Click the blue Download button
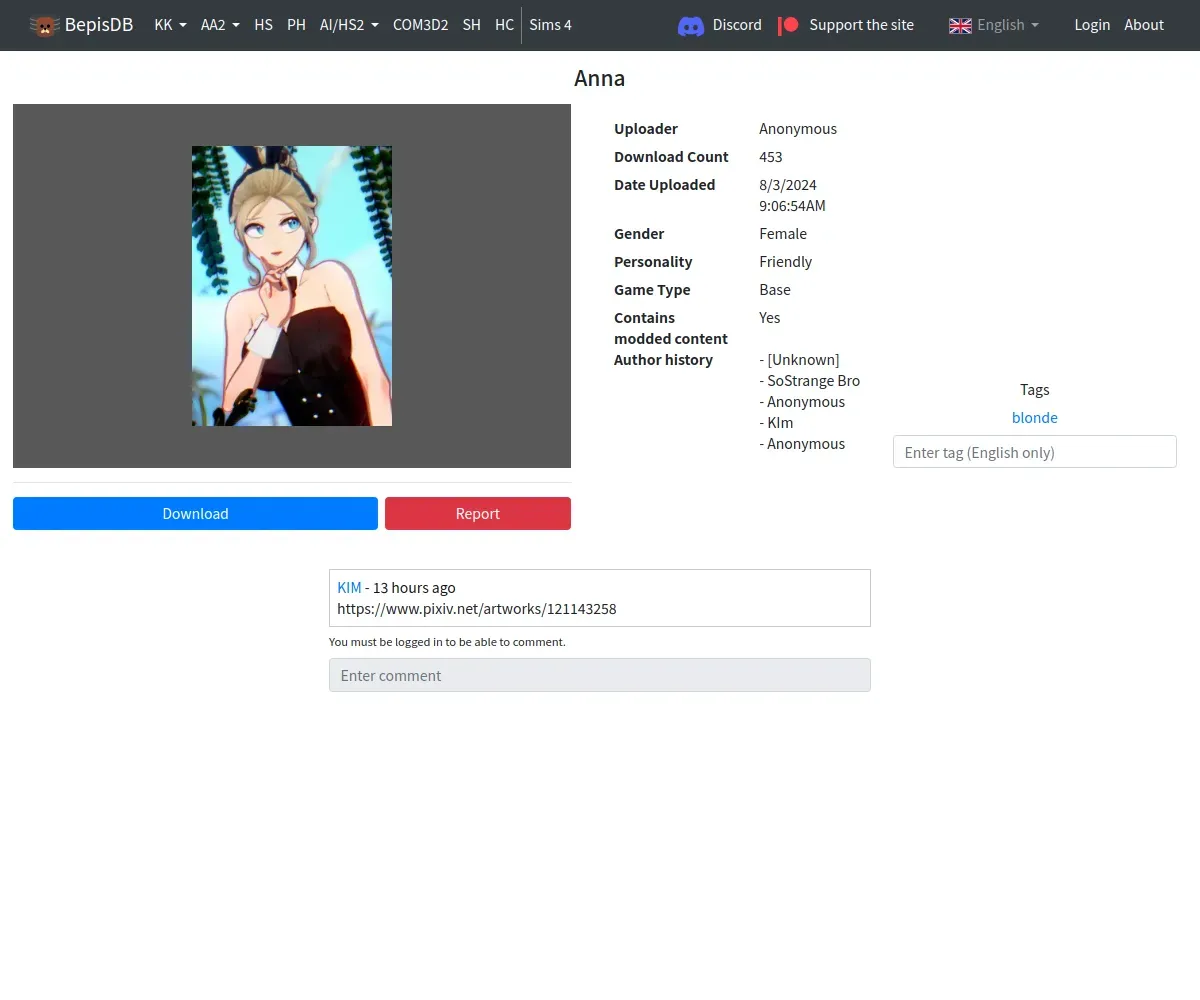1200x1000 pixels. (195, 513)
